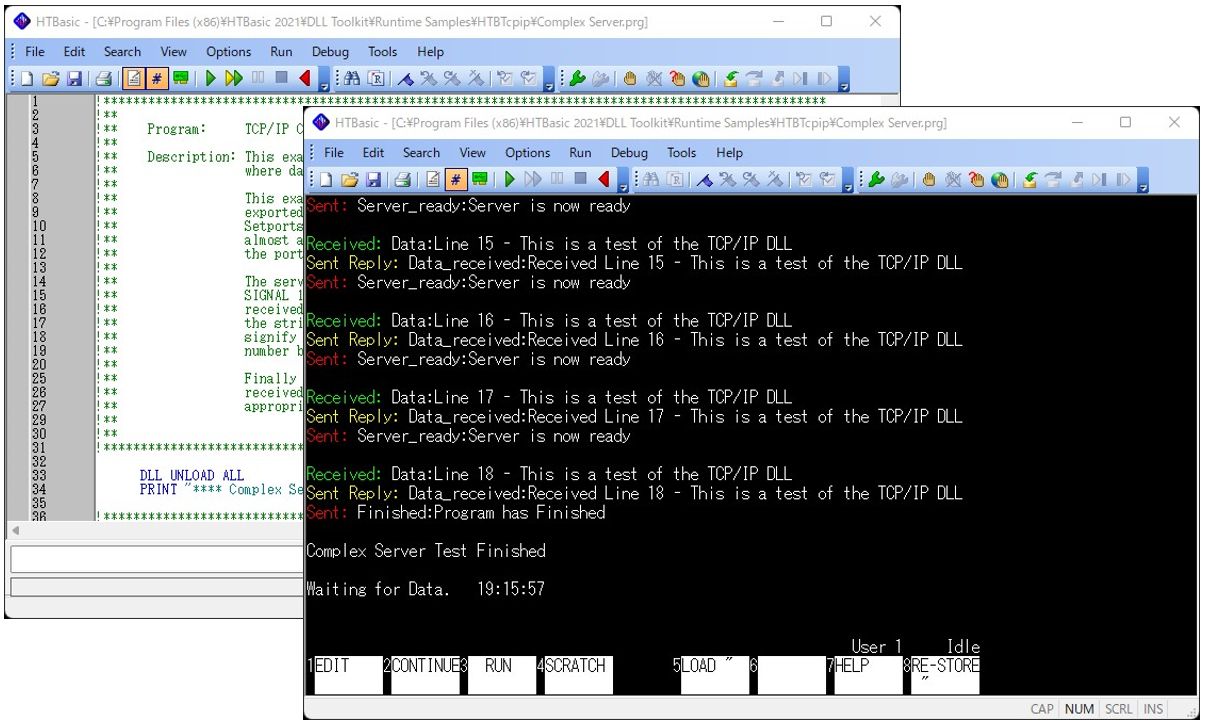The height and width of the screenshot is (724, 1207).
Task: Click binoculars Find icon in back window
Action: coord(352,78)
